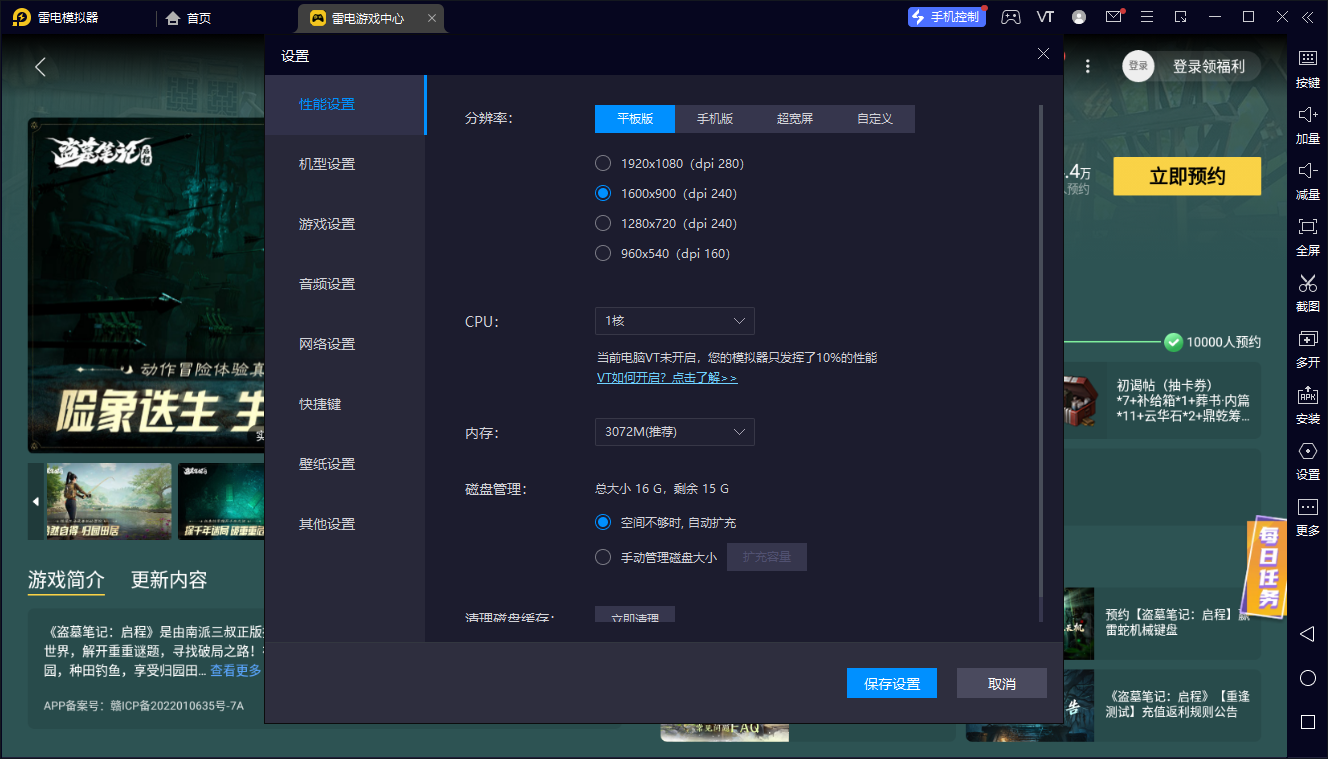Click the 加量 volume up icon
The image size is (1328, 759).
click(1307, 114)
